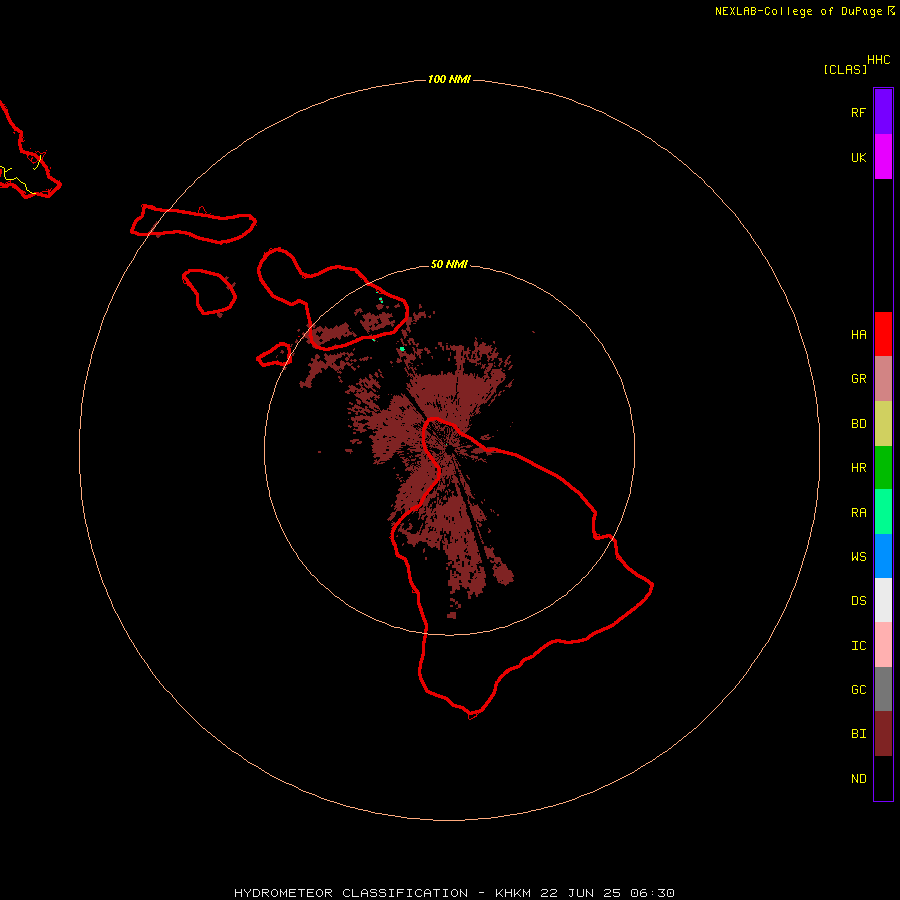Click the HA legend label
Screen dimensions: 900x900
859,335
